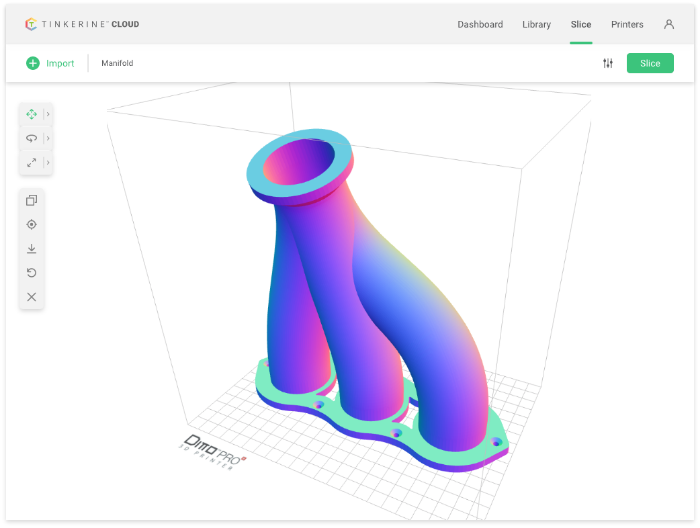Click the Manifold file name
Screen dimensions: 700x528
click(117, 63)
